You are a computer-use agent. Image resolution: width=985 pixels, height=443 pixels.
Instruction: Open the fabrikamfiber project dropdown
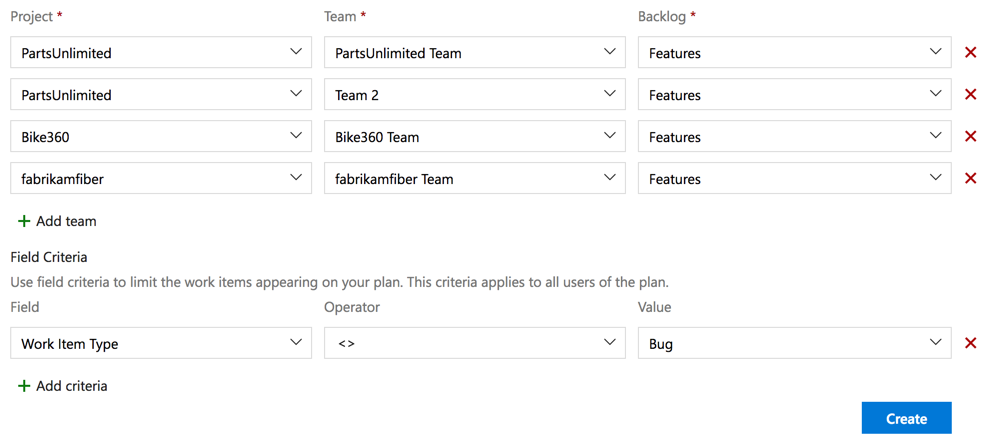point(161,178)
